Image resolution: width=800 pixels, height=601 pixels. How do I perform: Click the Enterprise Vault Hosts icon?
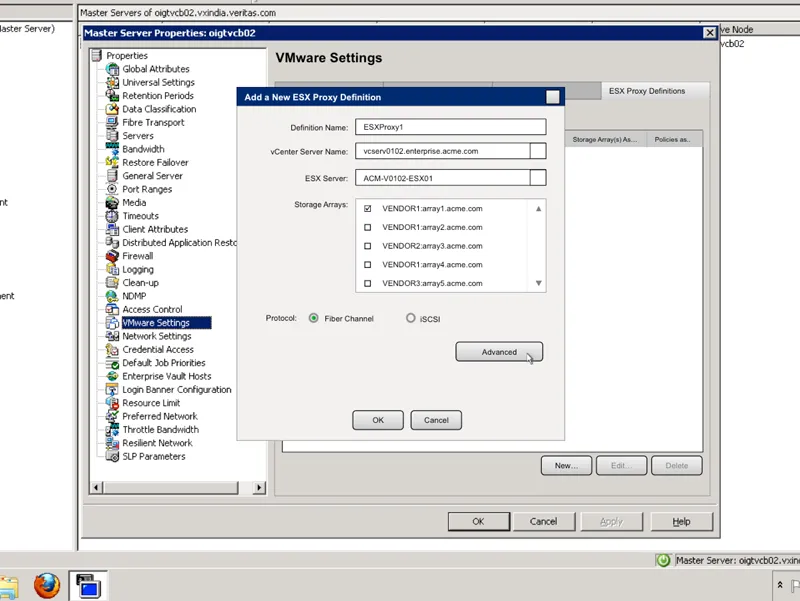click(x=112, y=376)
